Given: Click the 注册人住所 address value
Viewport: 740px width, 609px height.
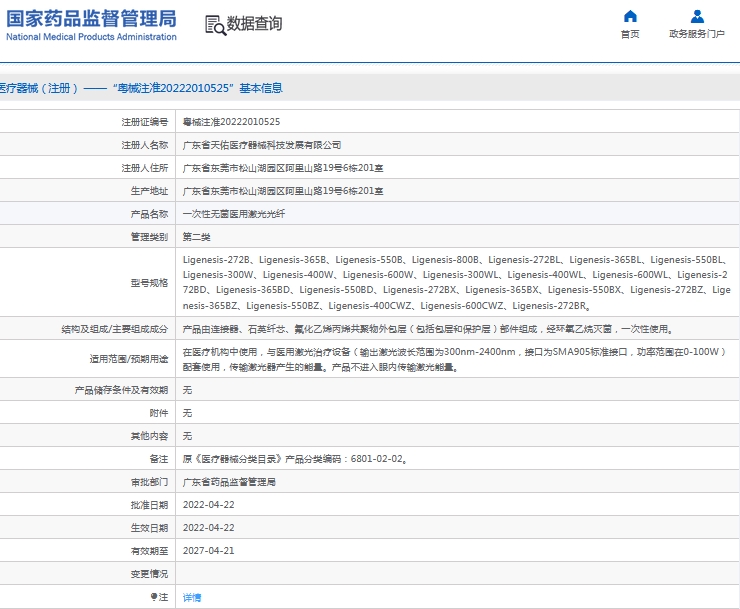Looking at the screenshot, I should 283,168.
